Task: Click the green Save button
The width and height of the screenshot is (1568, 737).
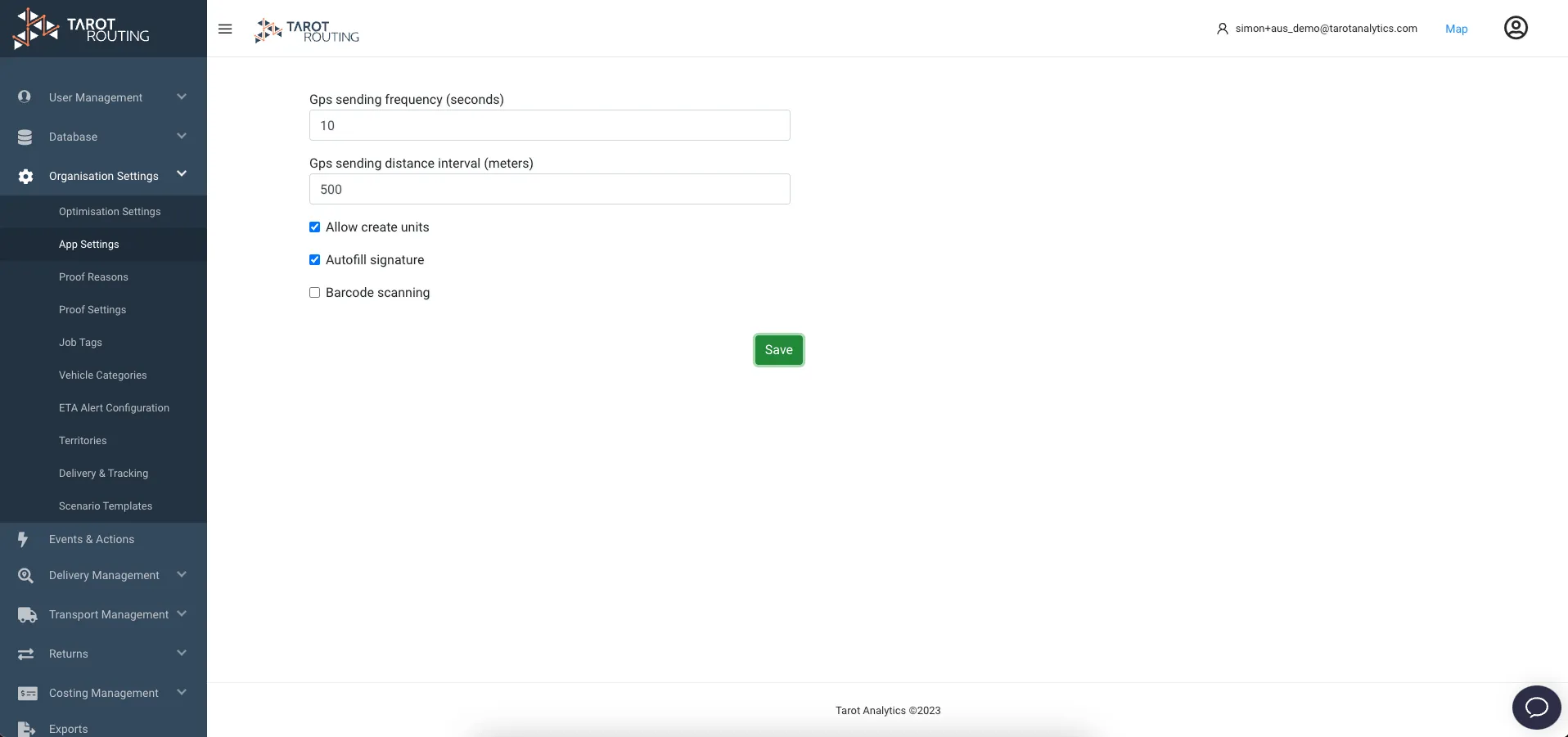Action: coord(779,350)
